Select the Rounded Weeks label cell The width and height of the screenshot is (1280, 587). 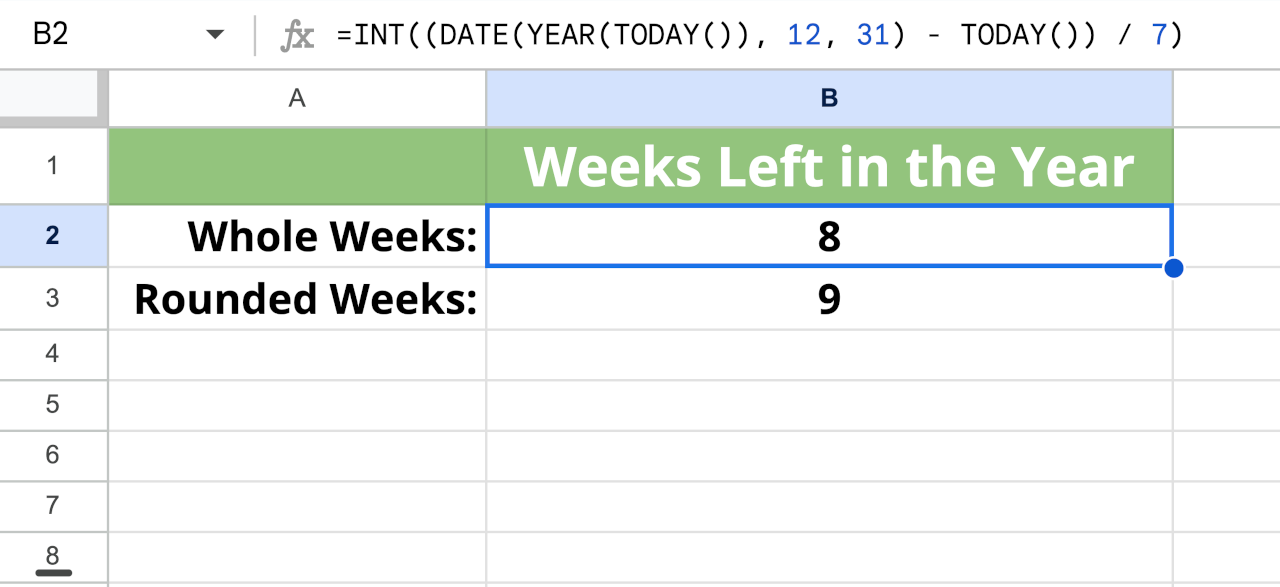click(295, 298)
